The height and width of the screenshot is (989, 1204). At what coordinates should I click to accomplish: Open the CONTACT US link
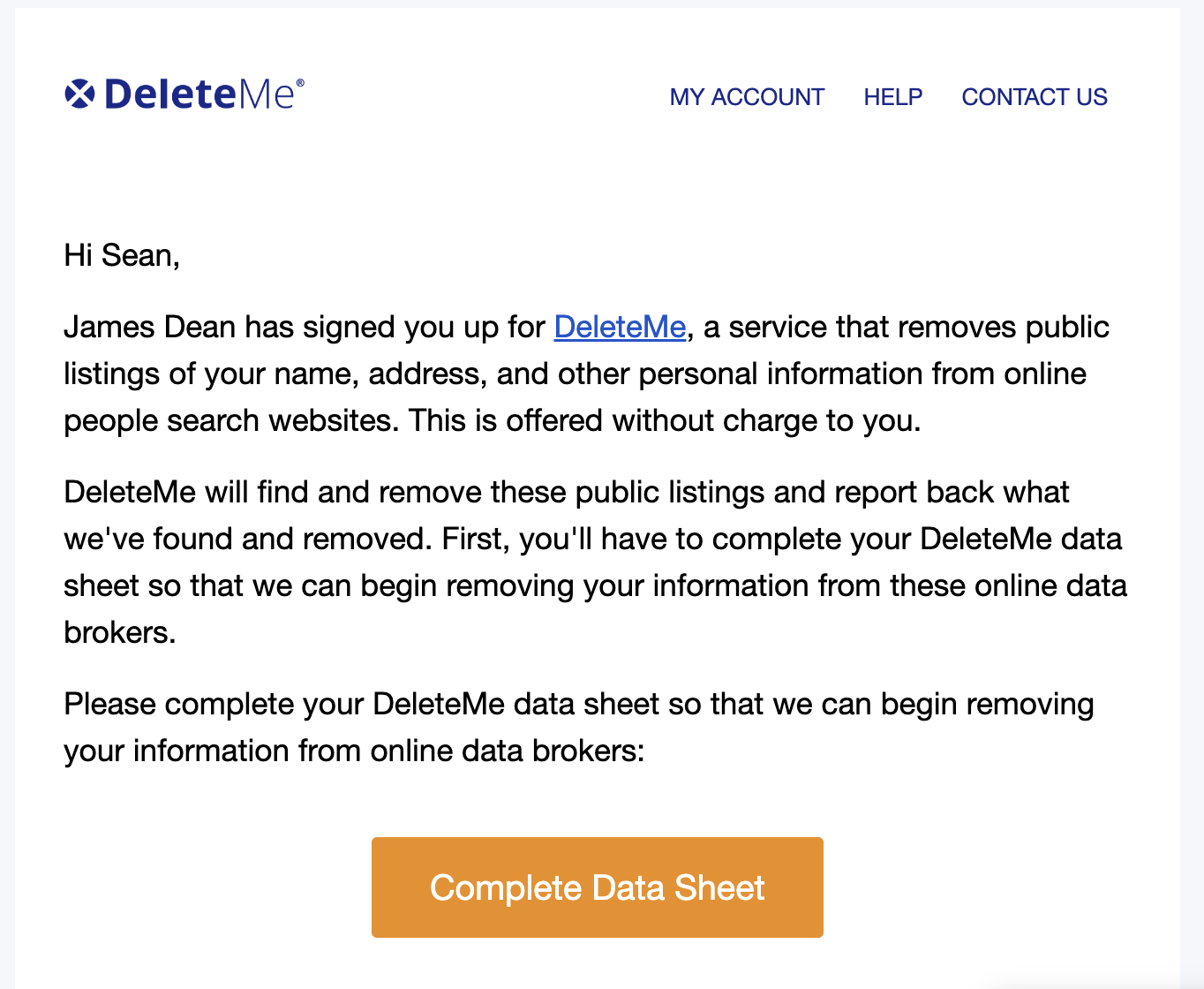(x=1034, y=97)
